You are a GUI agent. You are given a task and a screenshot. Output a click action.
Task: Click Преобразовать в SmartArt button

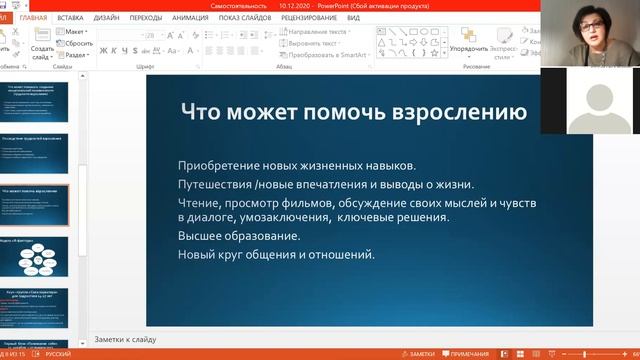[324, 54]
